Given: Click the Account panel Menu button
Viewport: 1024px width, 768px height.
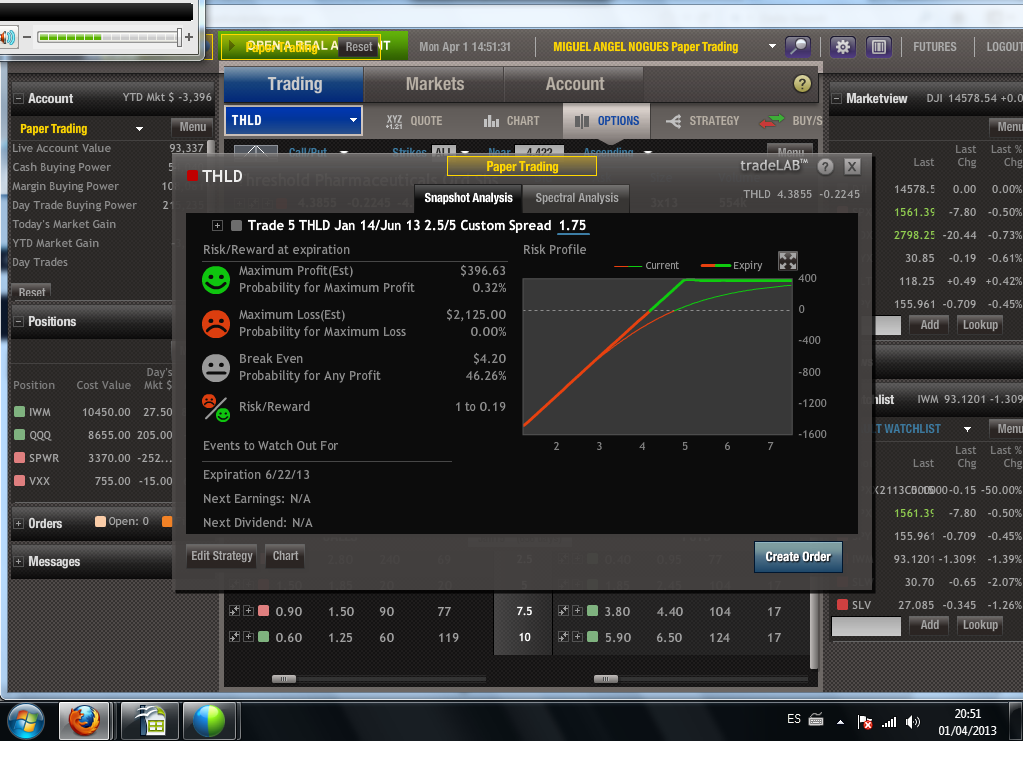Looking at the screenshot, I should tap(192, 127).
